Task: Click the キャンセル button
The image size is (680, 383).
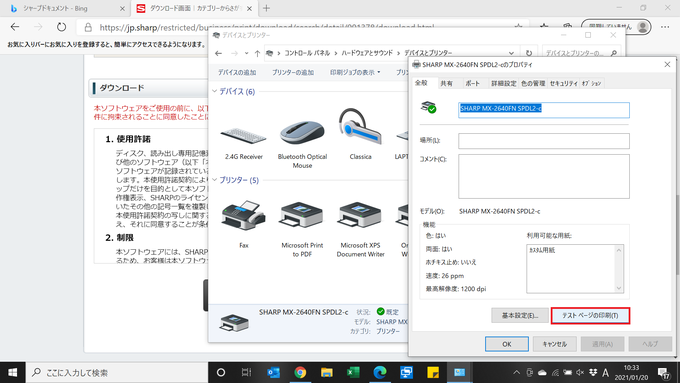Action: point(555,344)
